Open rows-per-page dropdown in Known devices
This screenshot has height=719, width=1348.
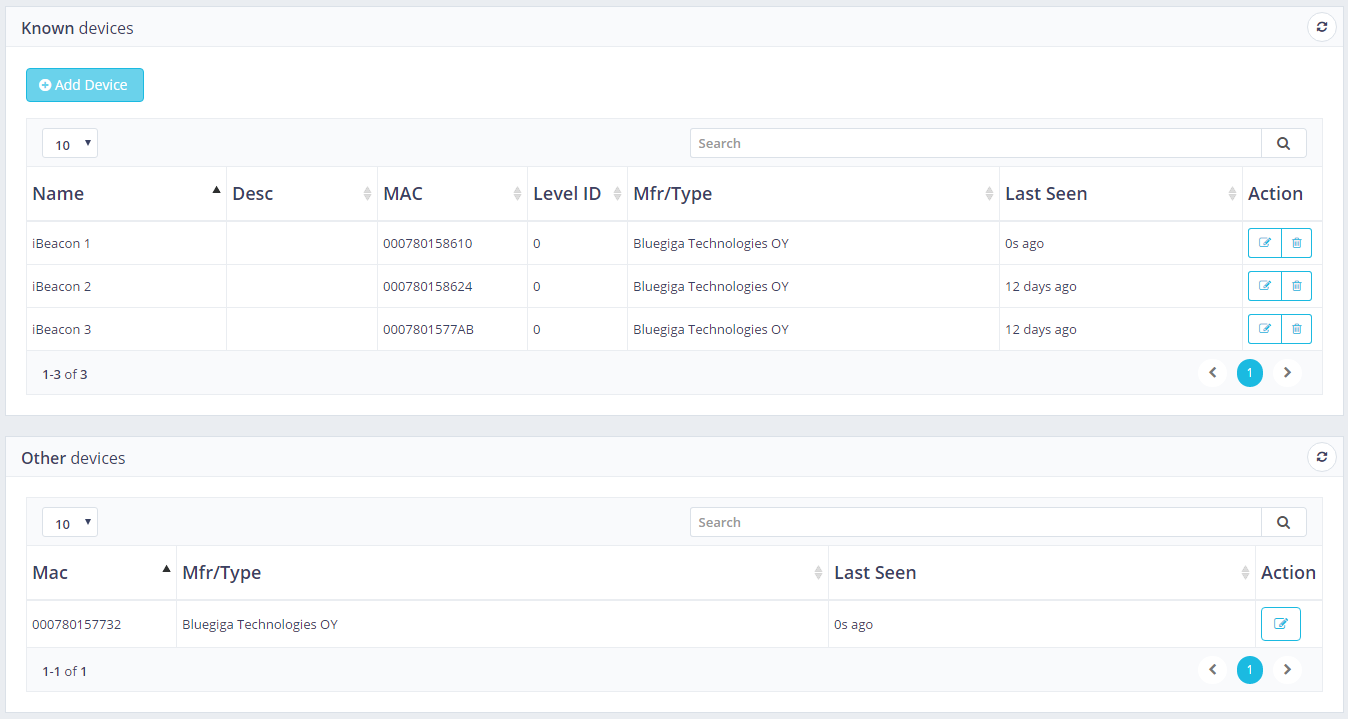click(70, 144)
